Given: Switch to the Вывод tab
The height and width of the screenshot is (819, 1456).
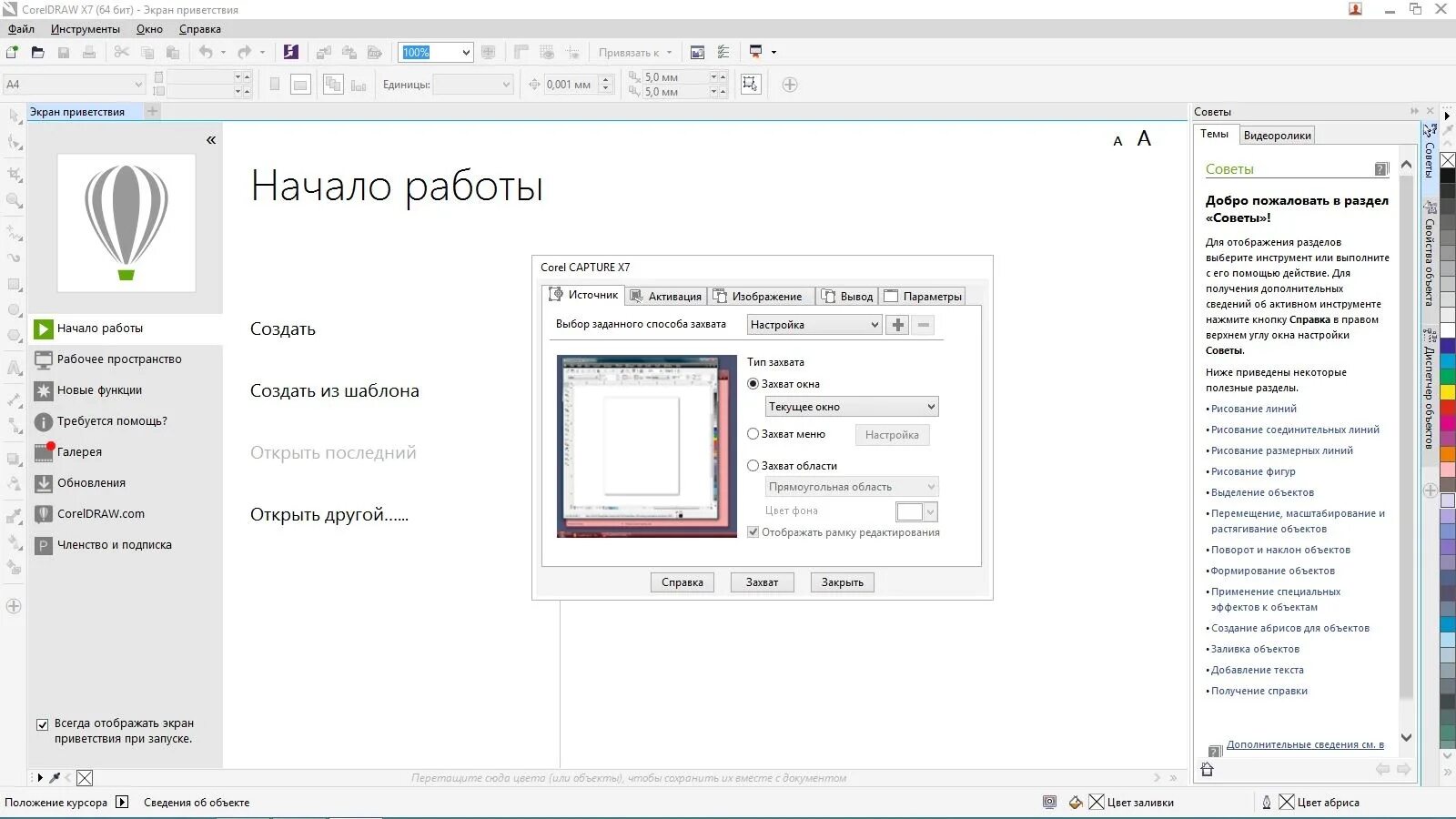Looking at the screenshot, I should [x=847, y=296].
